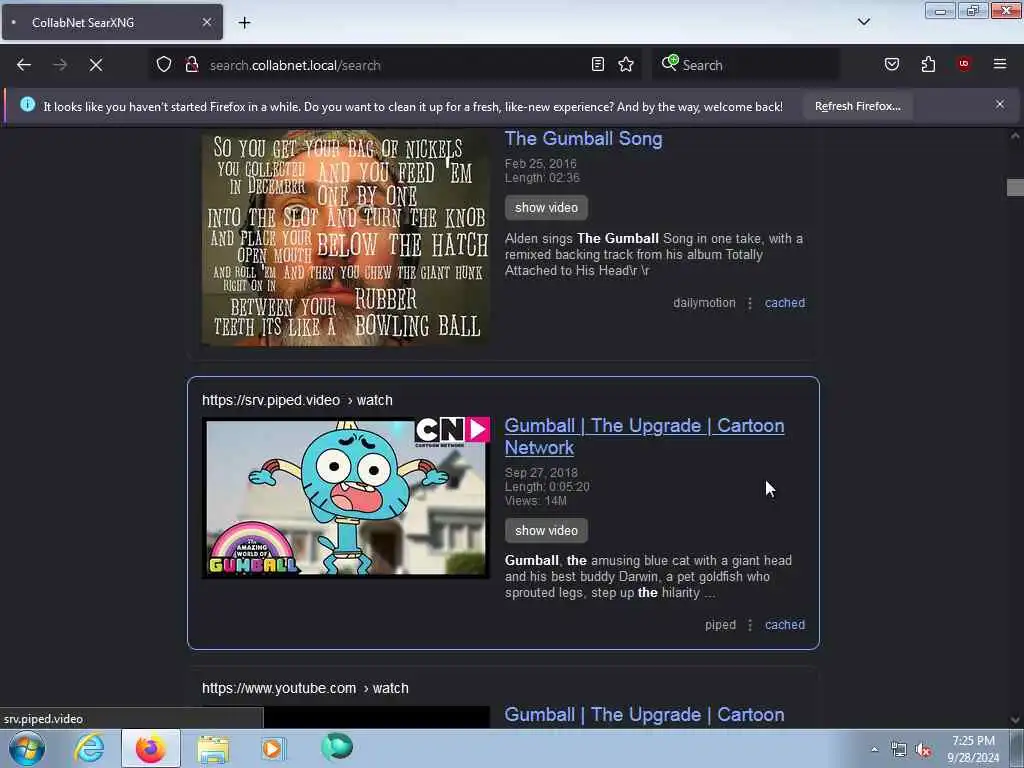Screen dimensions: 1024x768
Task: Click the browser Search box
Action: tap(744, 65)
